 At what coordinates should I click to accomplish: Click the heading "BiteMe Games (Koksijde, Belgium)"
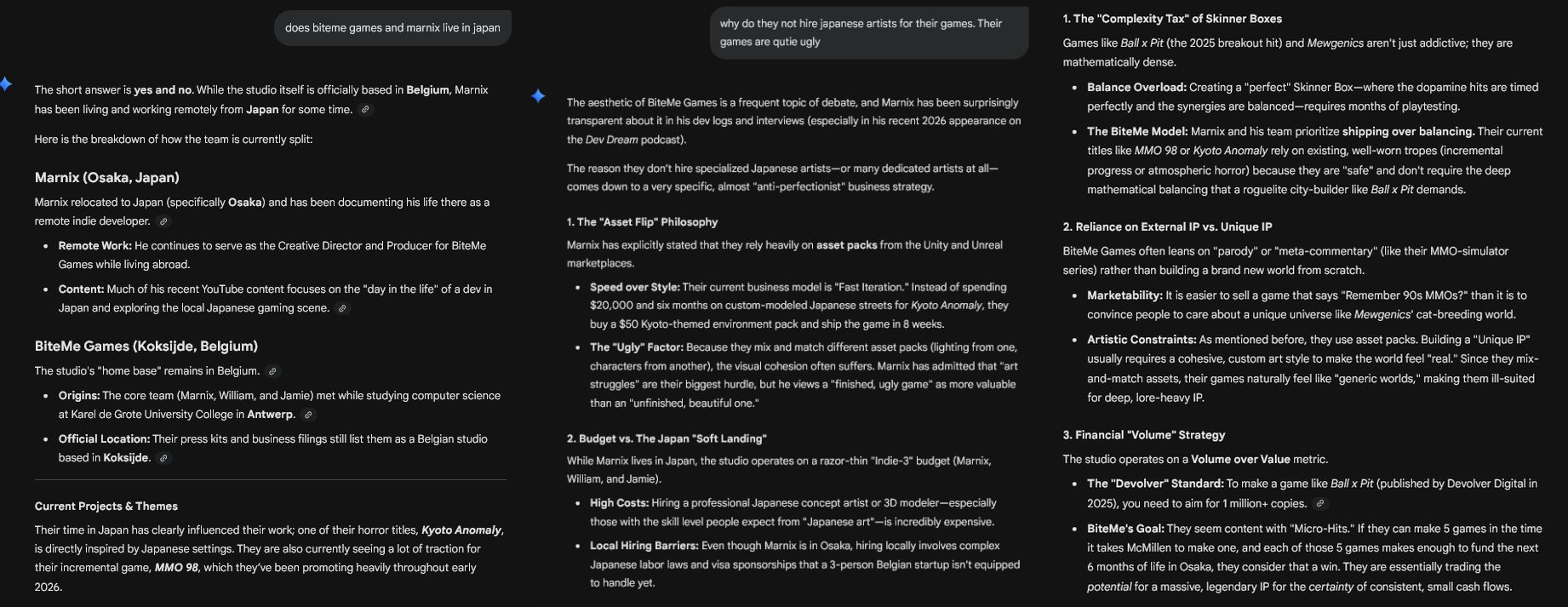[x=146, y=346]
